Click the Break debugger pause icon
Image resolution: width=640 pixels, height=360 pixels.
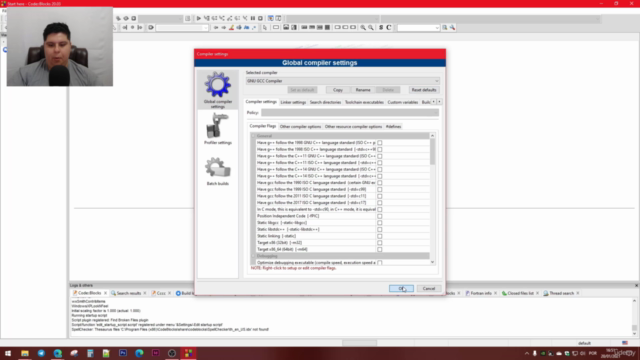click(253, 18)
